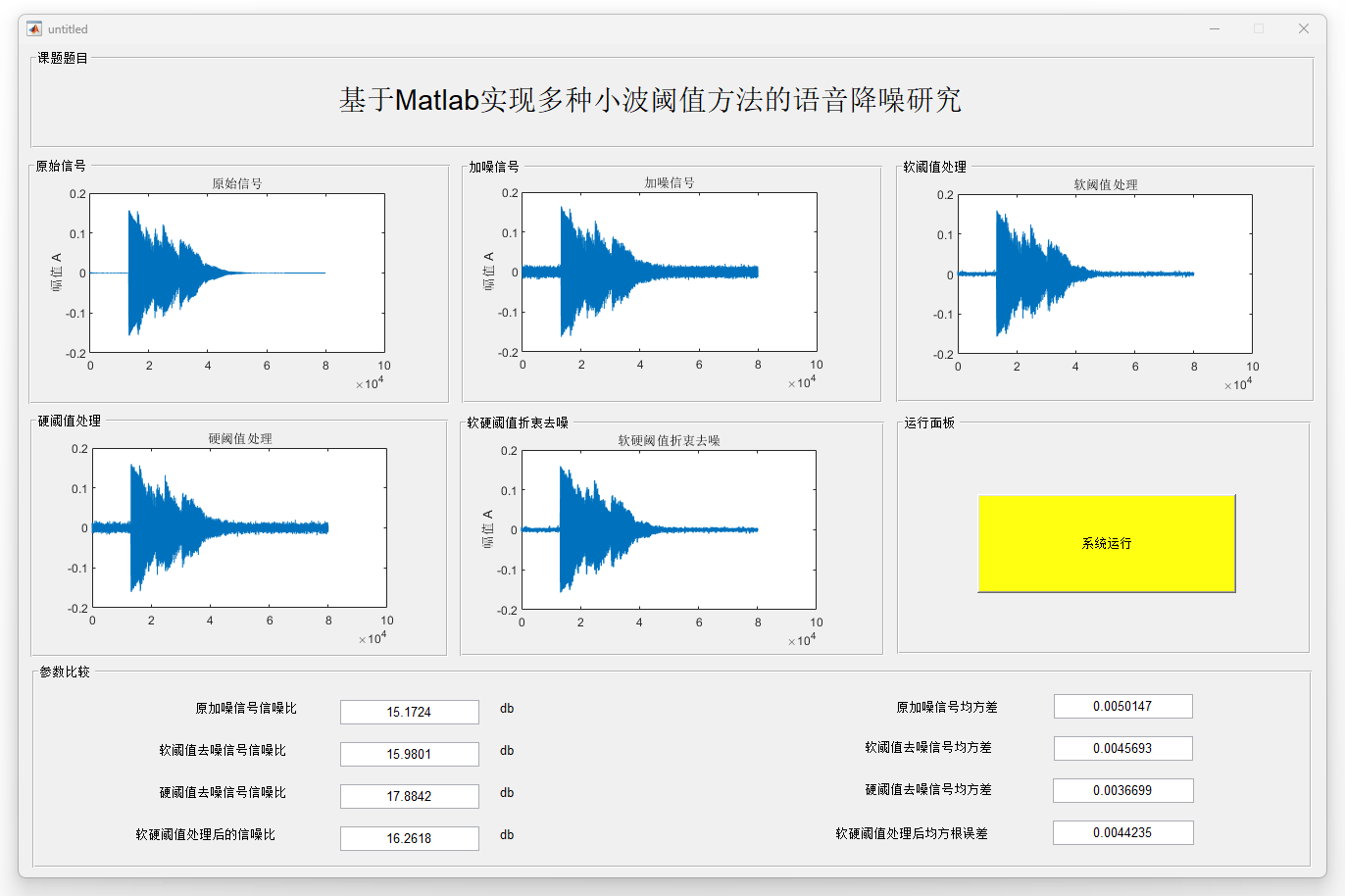Click the 软硬阈值处理后的信噪比 field showing 16.2618
The width and height of the screenshot is (1345, 896).
pyautogui.click(x=410, y=838)
